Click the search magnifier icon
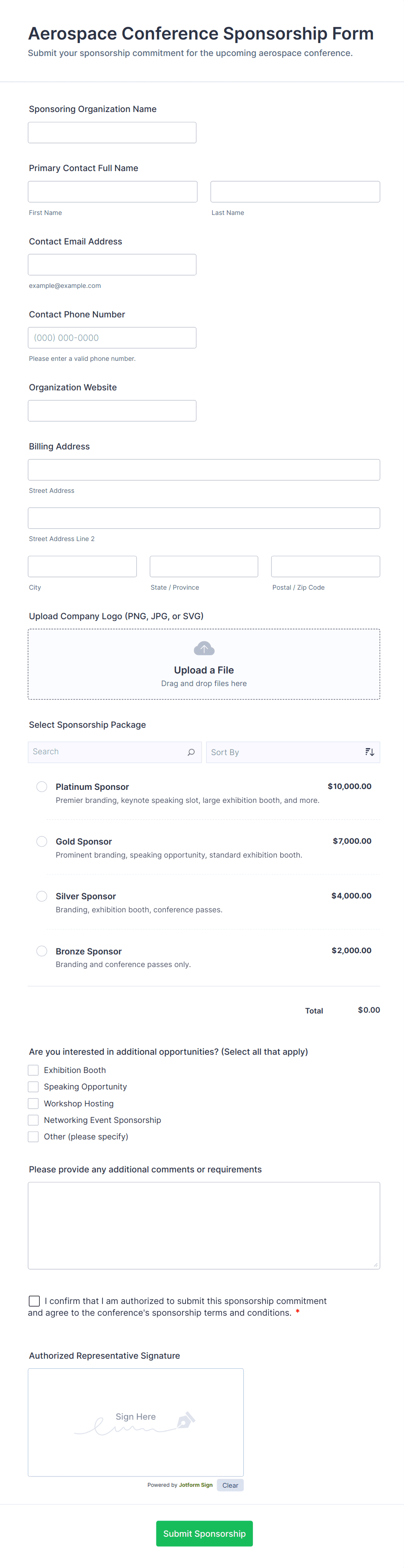The height and width of the screenshot is (1568, 404). [191, 753]
